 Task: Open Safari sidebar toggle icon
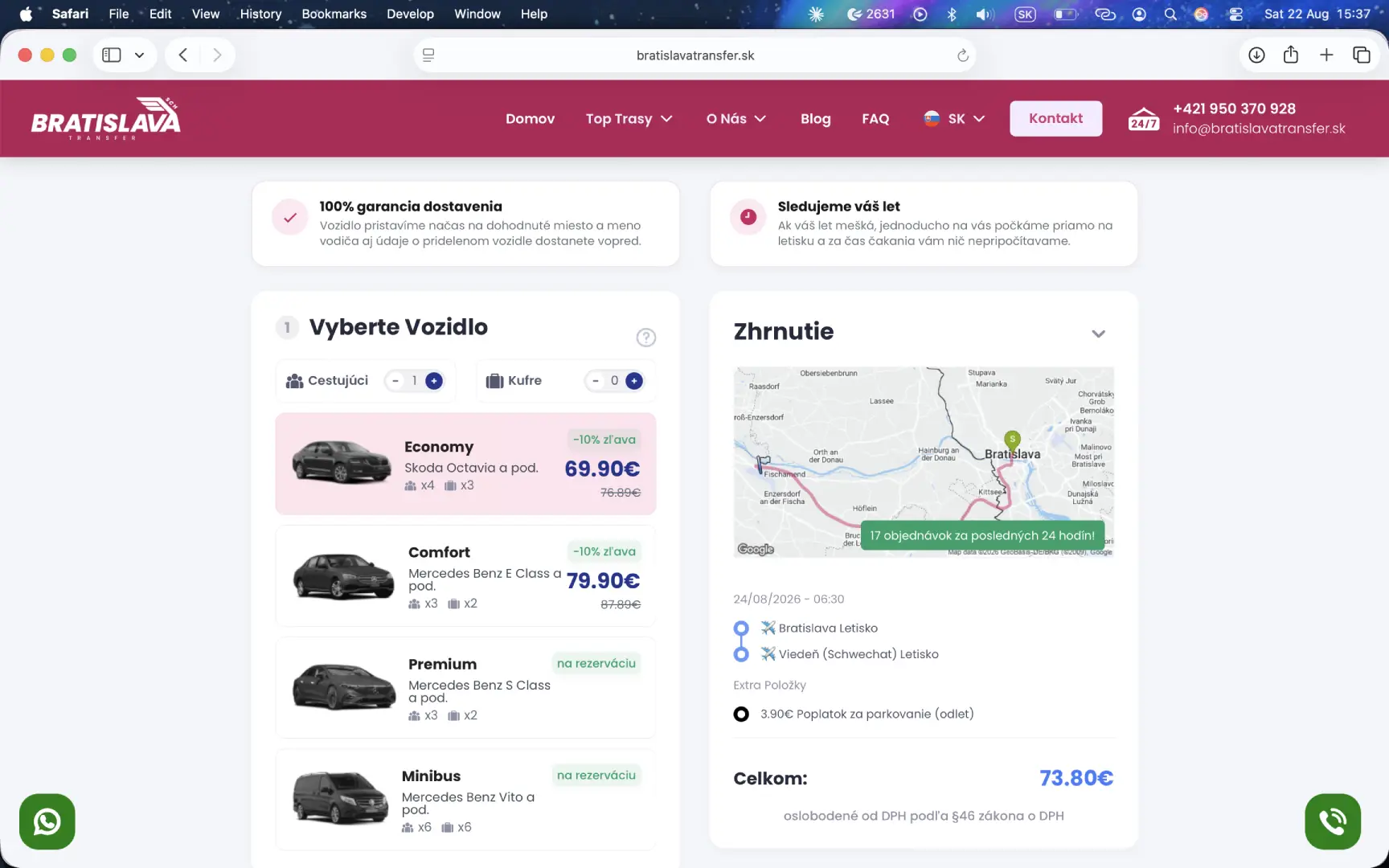(x=112, y=55)
